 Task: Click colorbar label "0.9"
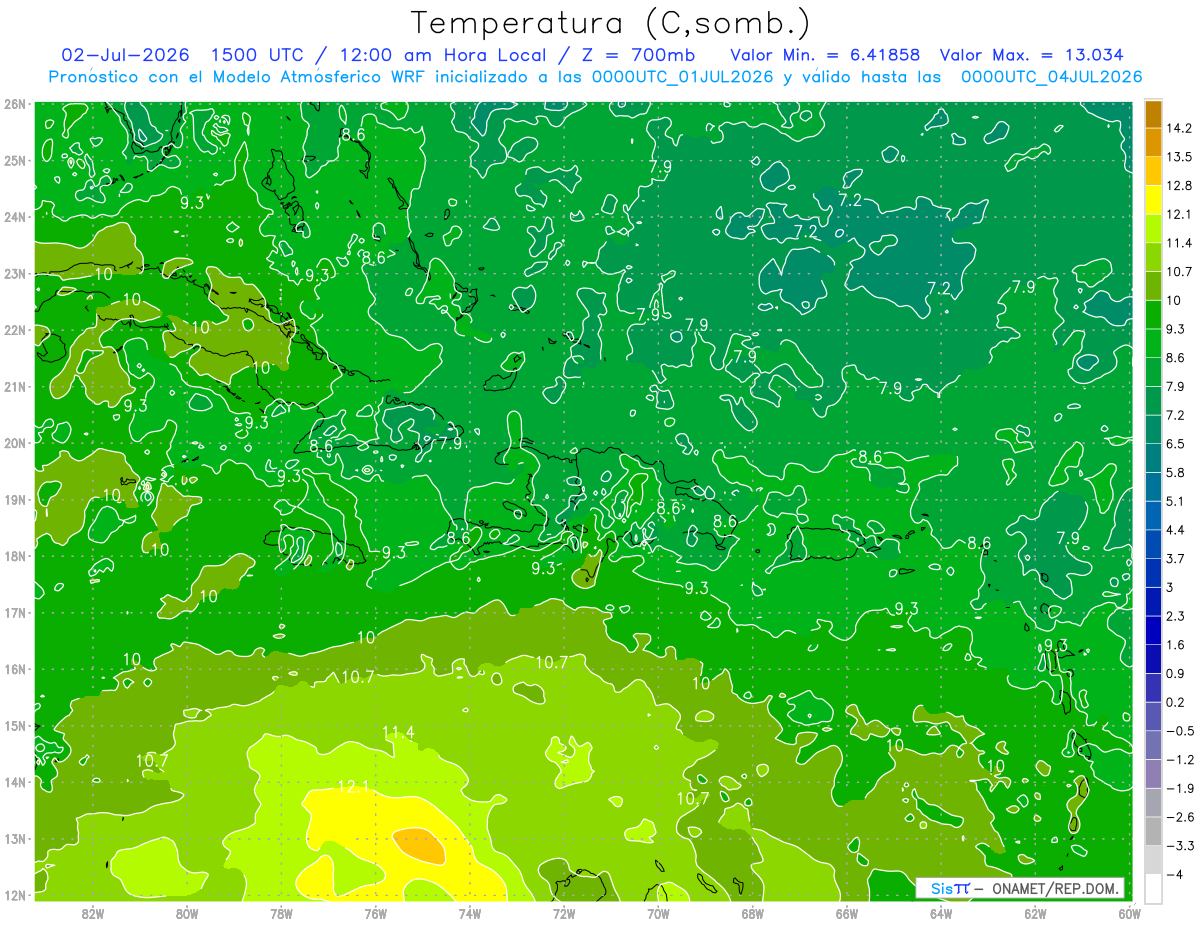1176,673
